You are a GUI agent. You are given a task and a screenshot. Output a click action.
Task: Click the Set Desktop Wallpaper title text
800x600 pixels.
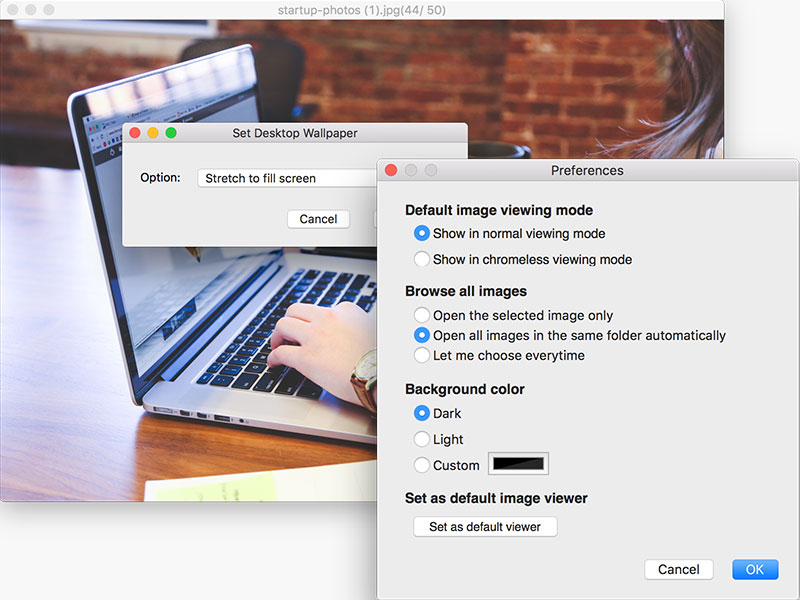tap(295, 133)
